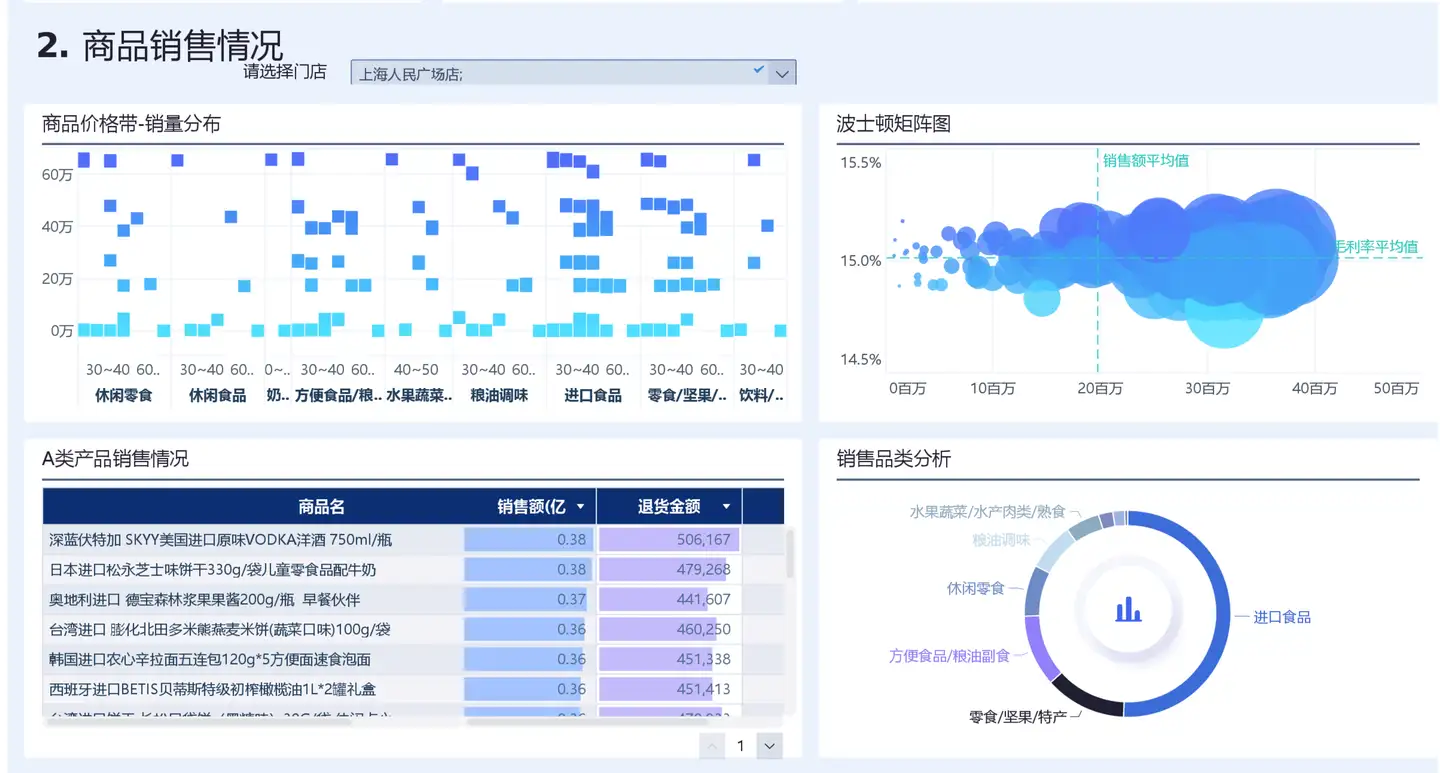
Task: Select the 日本进口松永芝士味饼干 product row
Action: [x=414, y=569]
